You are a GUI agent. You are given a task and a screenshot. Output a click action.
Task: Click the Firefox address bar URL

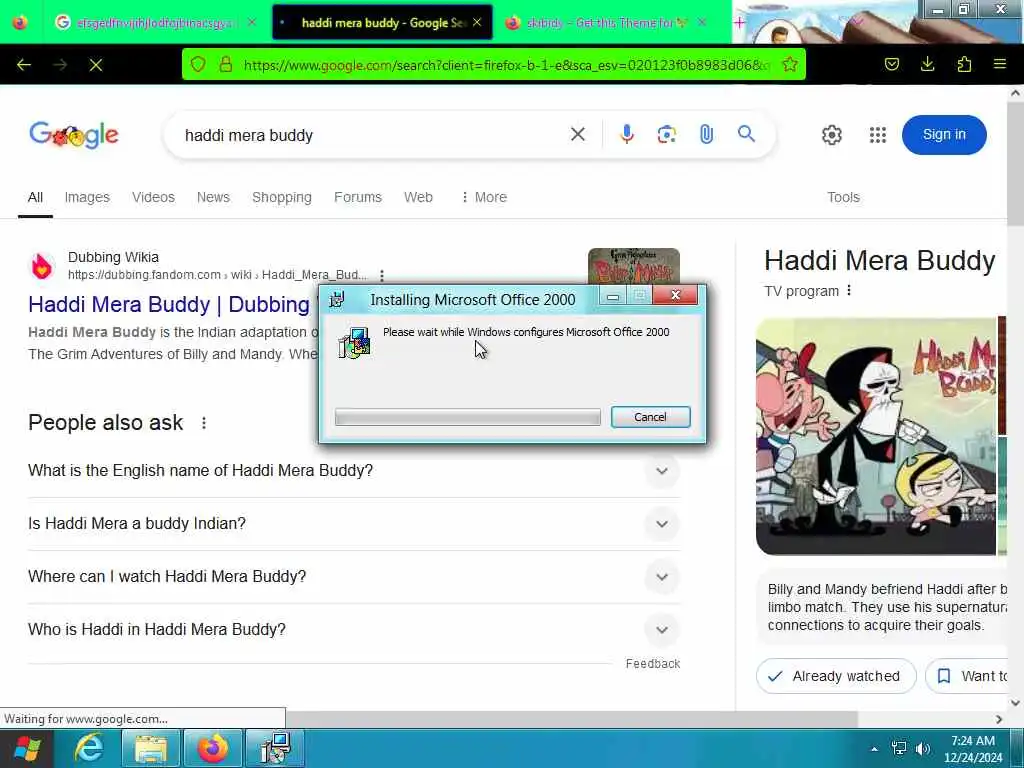coord(506,65)
